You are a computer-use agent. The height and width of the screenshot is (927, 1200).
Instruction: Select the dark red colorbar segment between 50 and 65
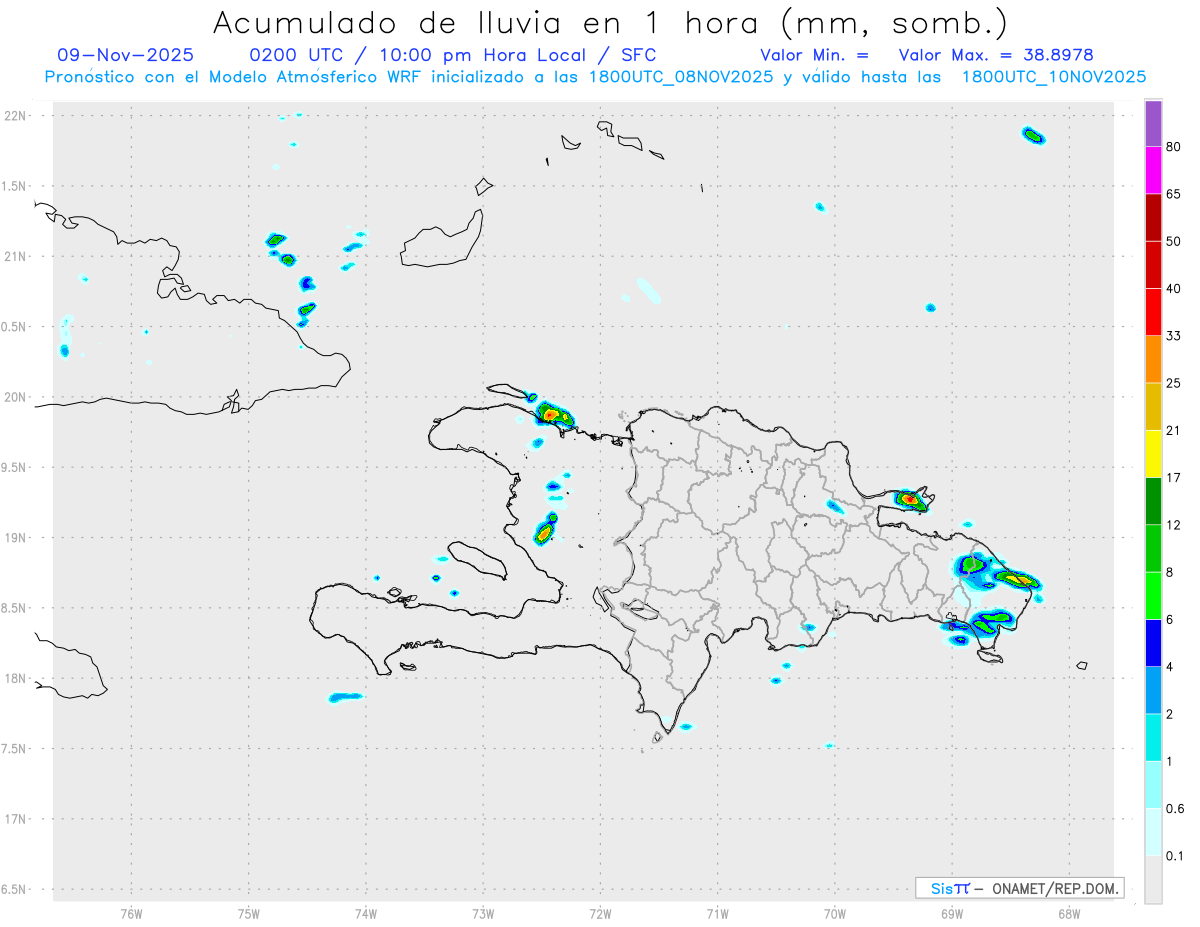(x=1153, y=217)
